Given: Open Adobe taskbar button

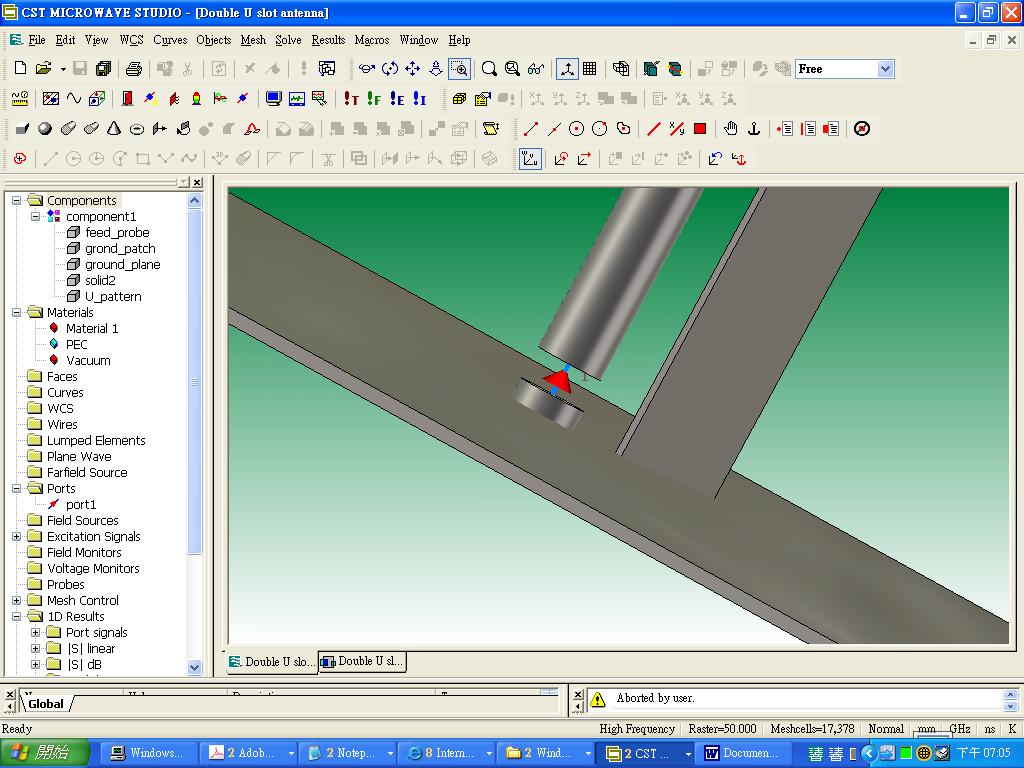Looking at the screenshot, I should (x=249, y=753).
